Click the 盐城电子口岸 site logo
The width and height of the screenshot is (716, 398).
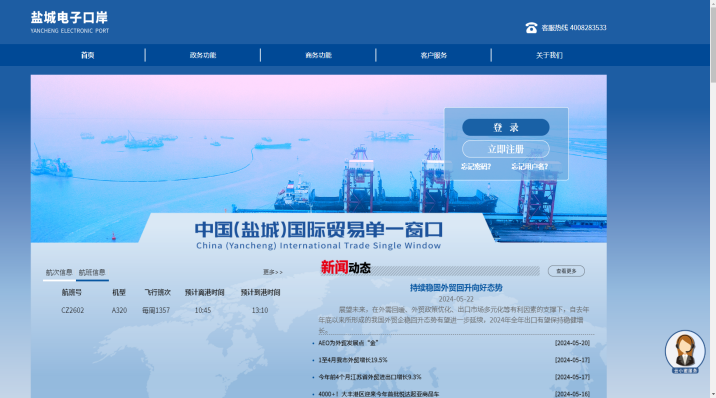(70, 22)
